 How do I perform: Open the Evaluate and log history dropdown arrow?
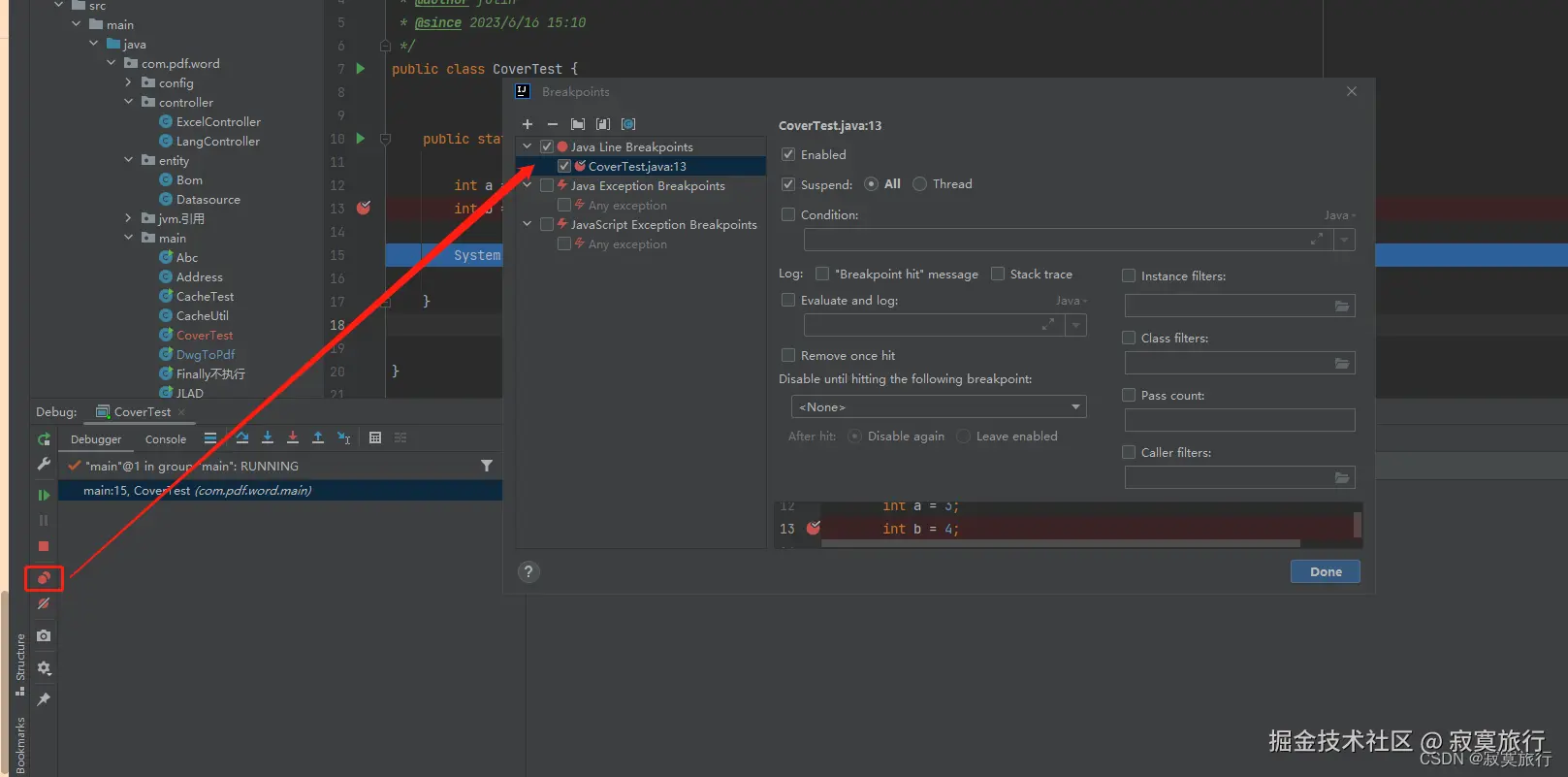click(x=1075, y=325)
